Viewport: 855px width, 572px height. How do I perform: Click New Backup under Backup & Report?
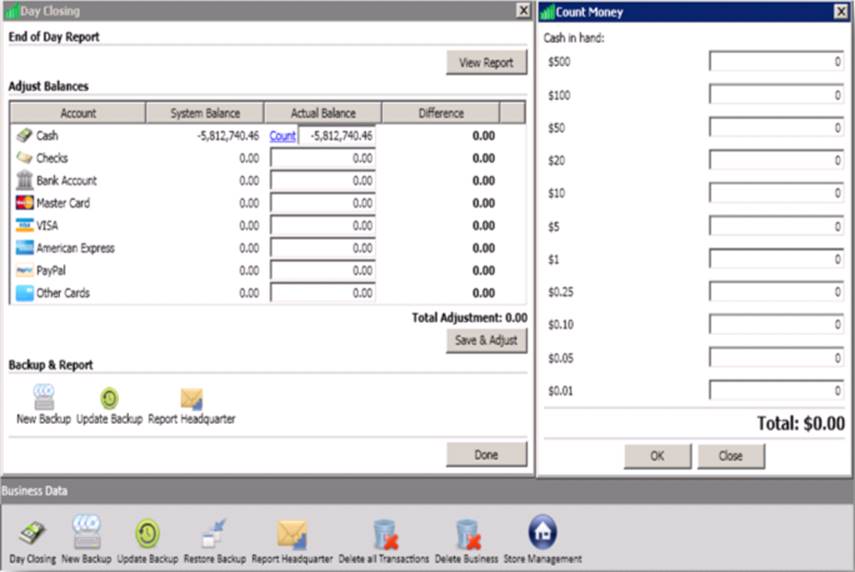coord(44,401)
